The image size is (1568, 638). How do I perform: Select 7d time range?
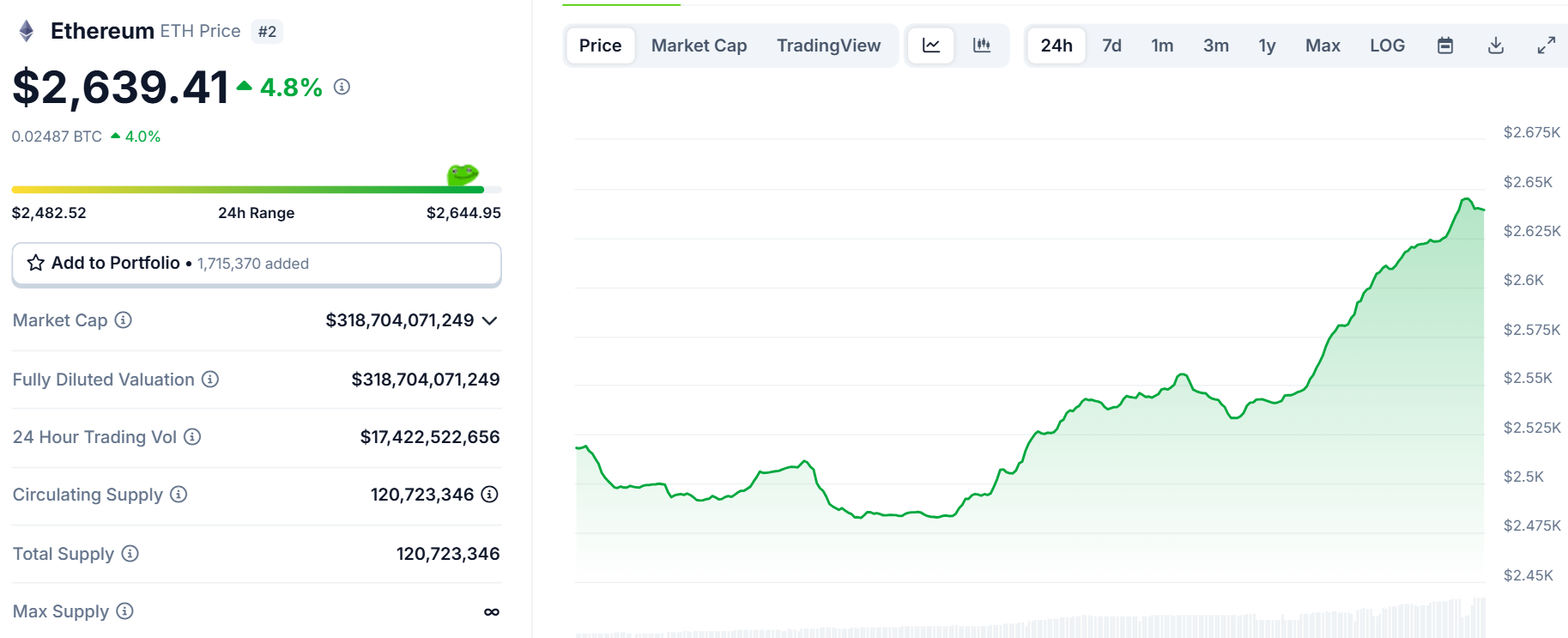[1111, 46]
